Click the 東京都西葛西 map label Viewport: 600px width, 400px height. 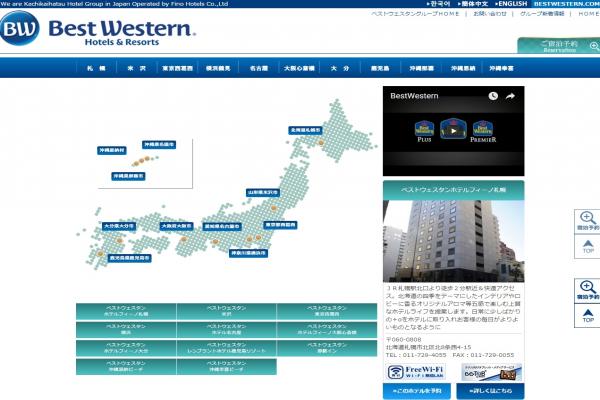[280, 225]
